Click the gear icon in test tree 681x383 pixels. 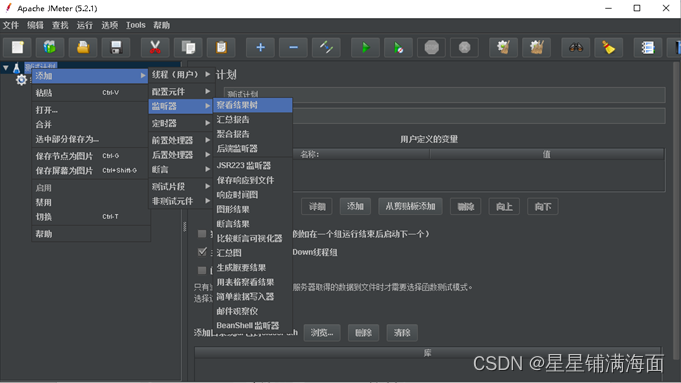coord(21,80)
